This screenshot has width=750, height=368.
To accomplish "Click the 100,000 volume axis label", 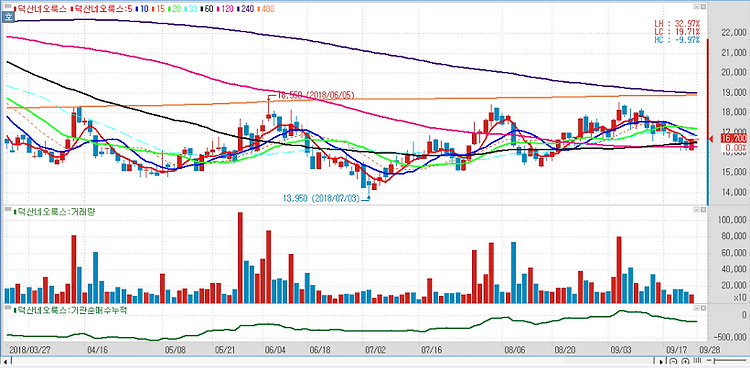I will (x=732, y=220).
